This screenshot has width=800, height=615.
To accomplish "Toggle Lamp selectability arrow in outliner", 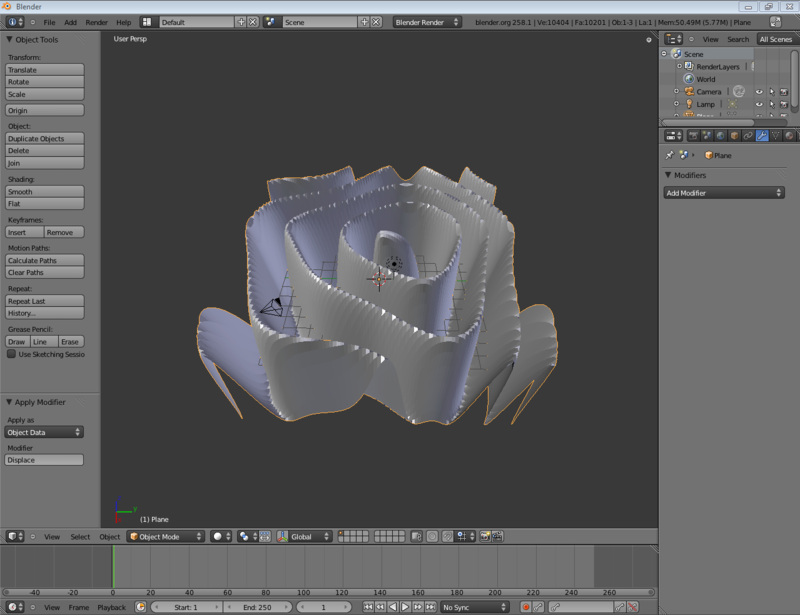I will (772, 104).
